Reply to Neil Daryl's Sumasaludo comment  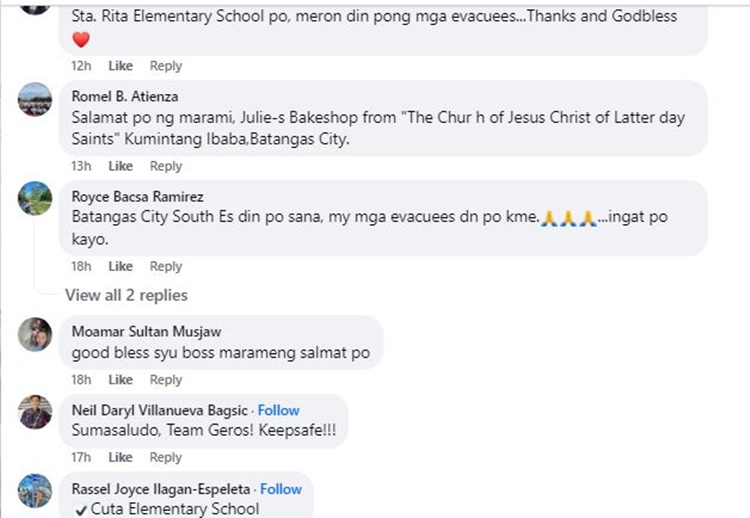pyautogui.click(x=166, y=457)
